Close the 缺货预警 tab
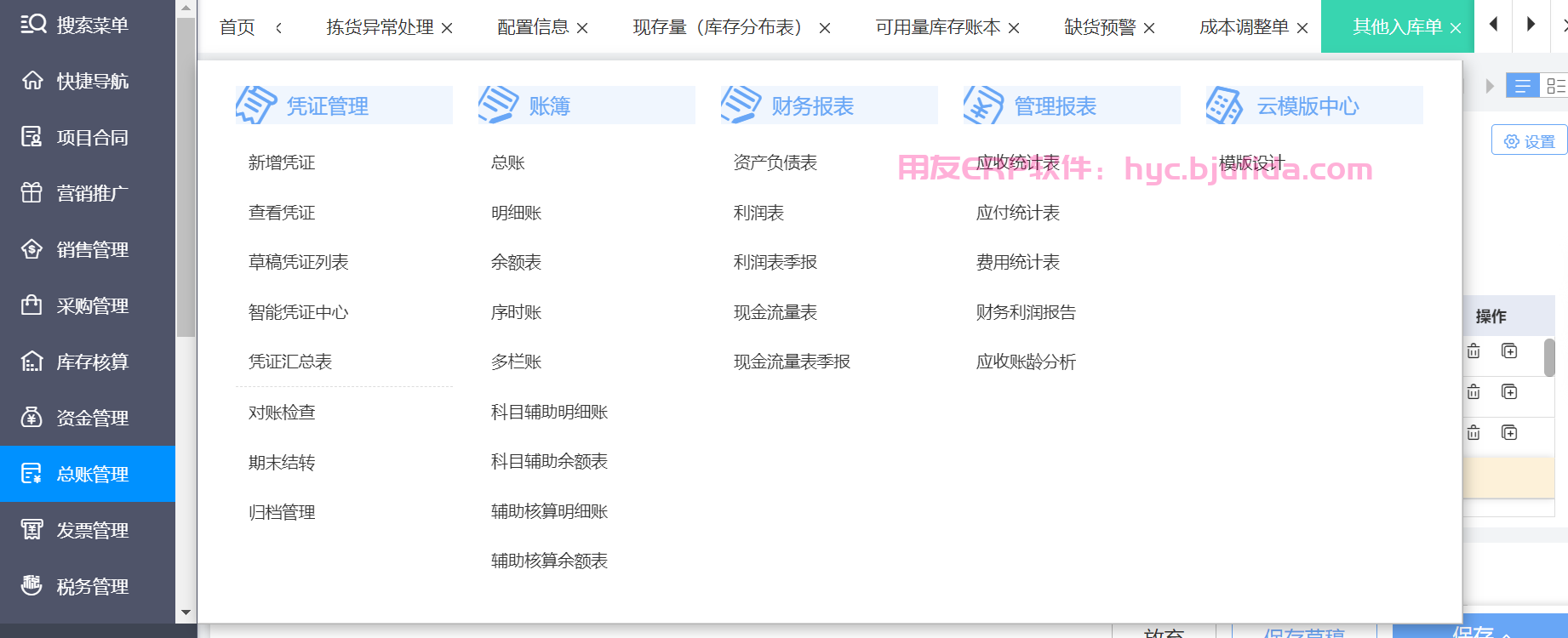Screen dimensions: 1568x638 click(x=1149, y=28)
